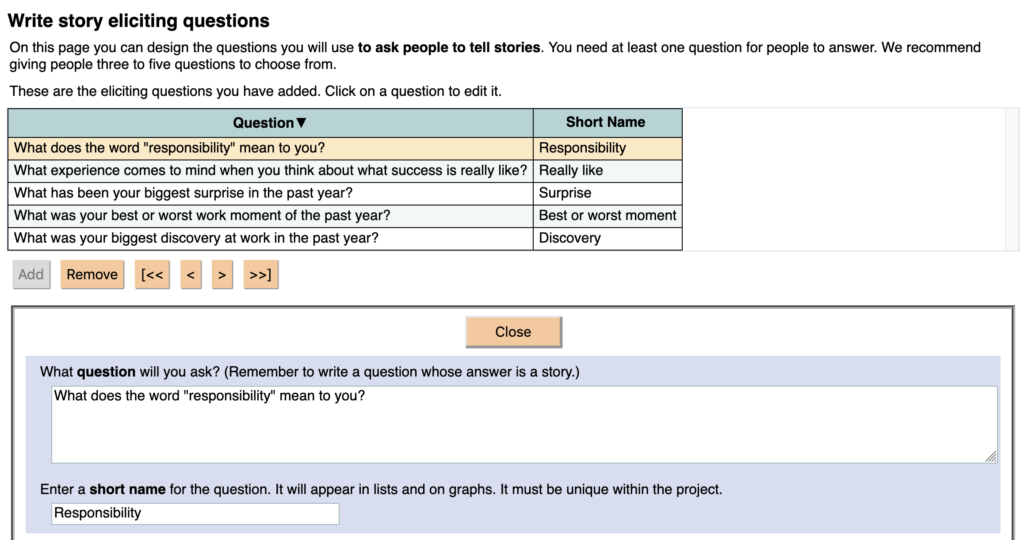Click the "Best or worst moment" short name cell

pyautogui.click(x=607, y=216)
